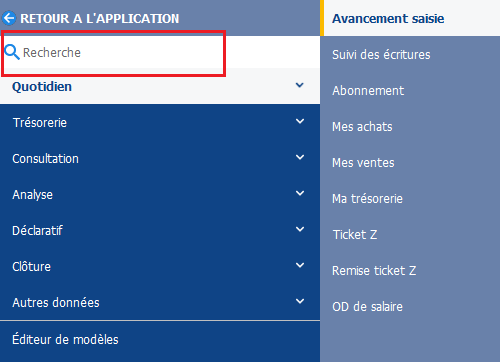The image size is (500, 362).
Task: Expand the Consultation chevron
Action: pyautogui.click(x=300, y=157)
